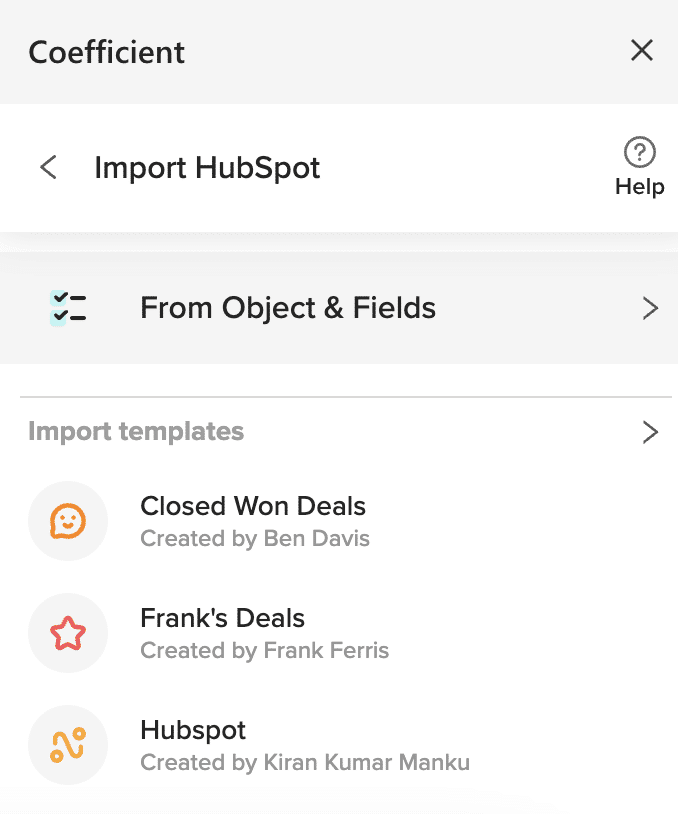678x814 pixels.
Task: Click the Coefficient panel title
Action: coord(107,52)
